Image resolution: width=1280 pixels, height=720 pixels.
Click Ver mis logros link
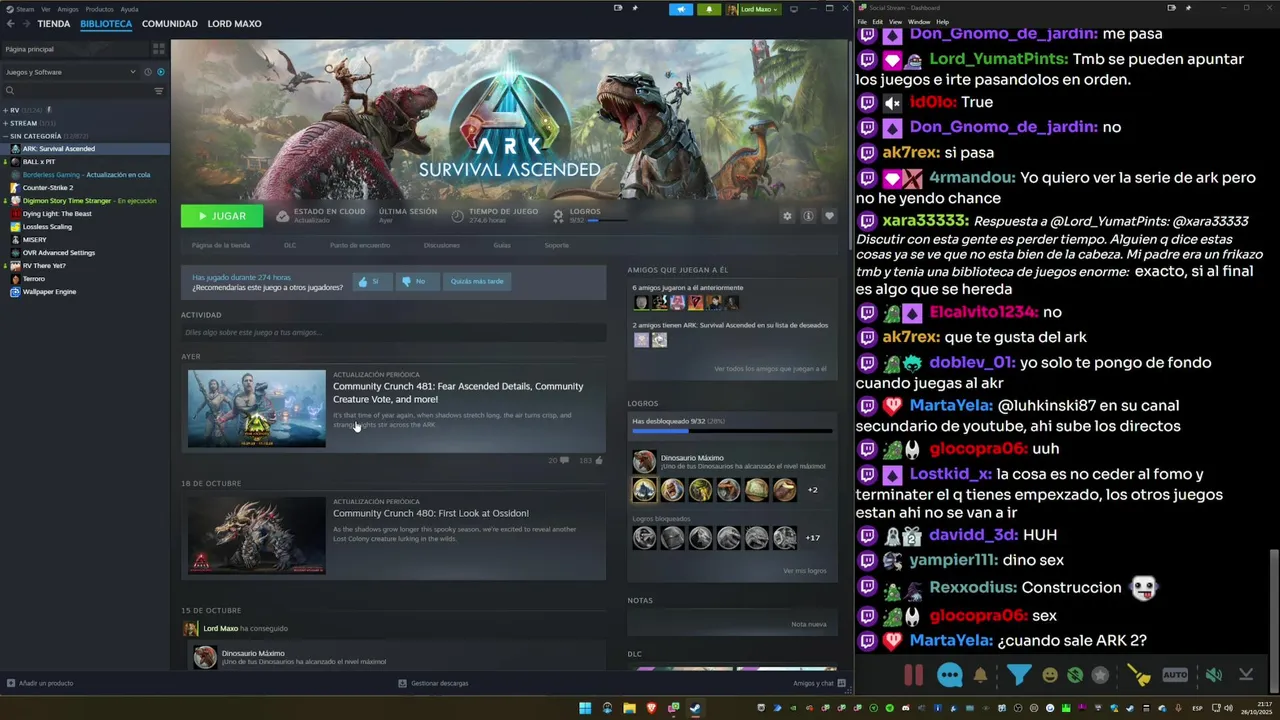click(805, 571)
